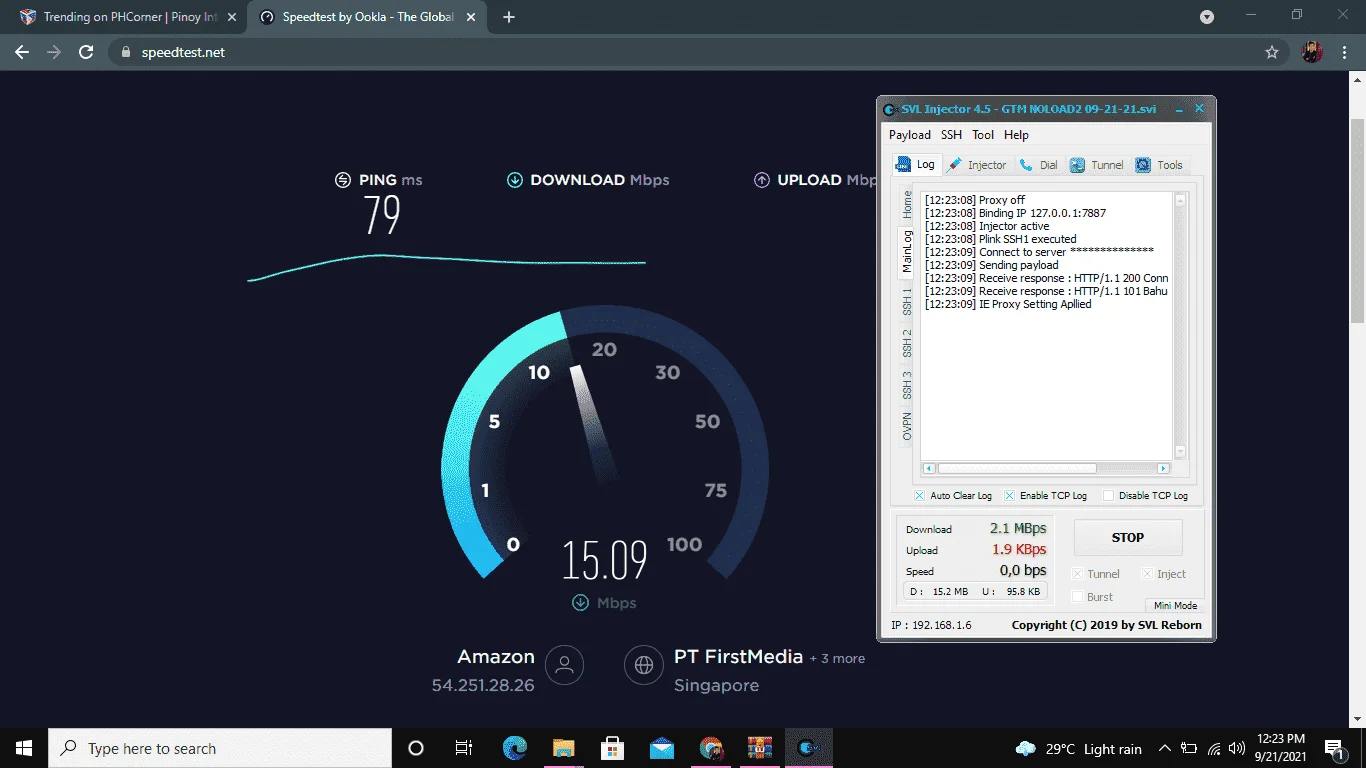Click the SVL Injector title bar logo icon
Image resolution: width=1366 pixels, height=768 pixels.
[890, 109]
